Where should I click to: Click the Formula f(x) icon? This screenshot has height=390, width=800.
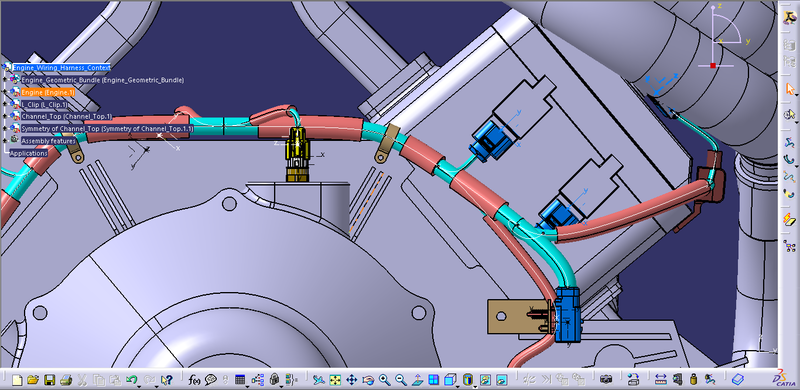[194, 380]
